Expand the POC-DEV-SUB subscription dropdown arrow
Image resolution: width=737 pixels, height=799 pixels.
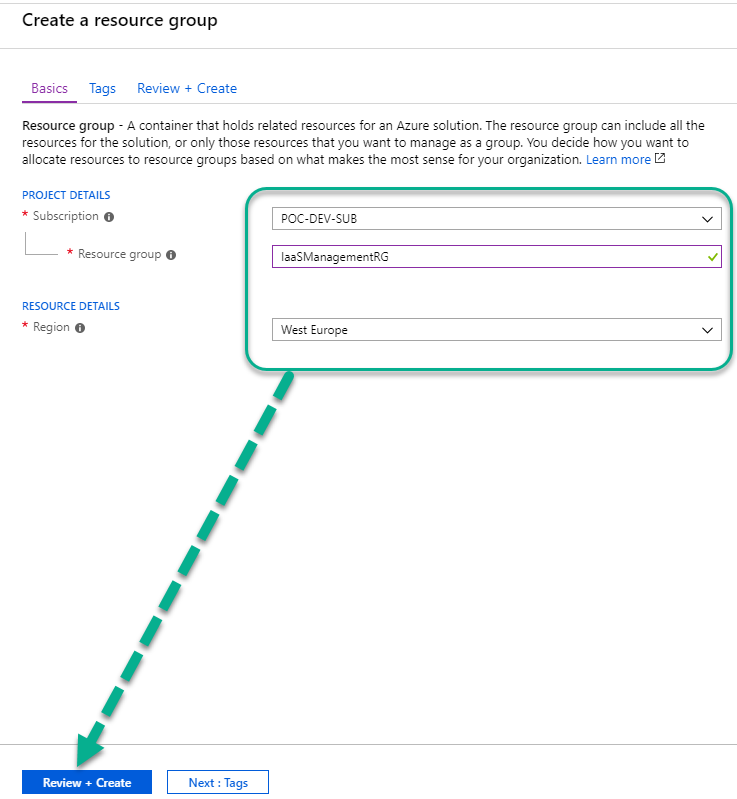pos(707,219)
